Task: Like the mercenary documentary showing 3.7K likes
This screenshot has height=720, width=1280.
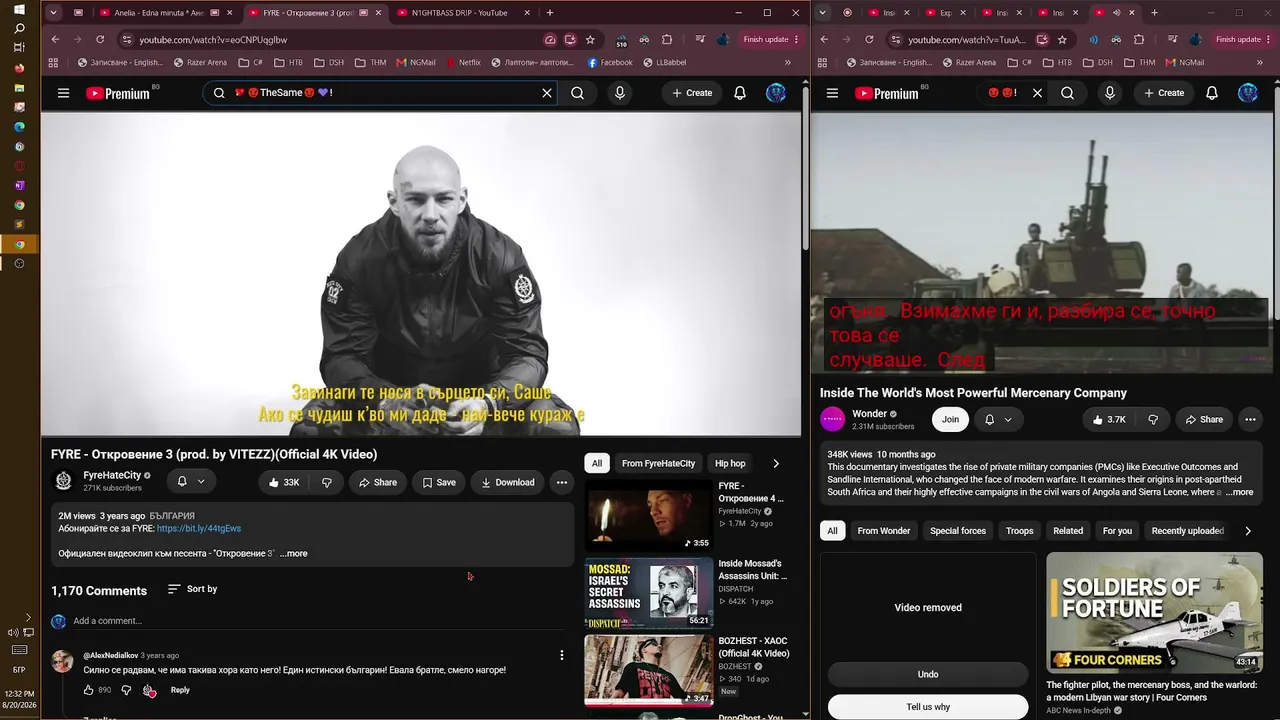Action: click(1109, 420)
